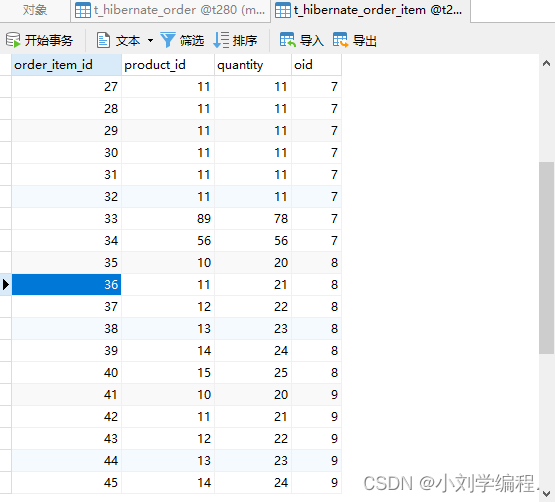Select order_item_id cell 32

(67, 196)
